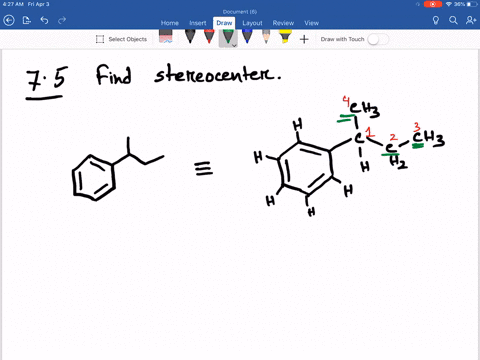Pick the black pen
Viewport: 480px width, 360px height.
(190, 37)
